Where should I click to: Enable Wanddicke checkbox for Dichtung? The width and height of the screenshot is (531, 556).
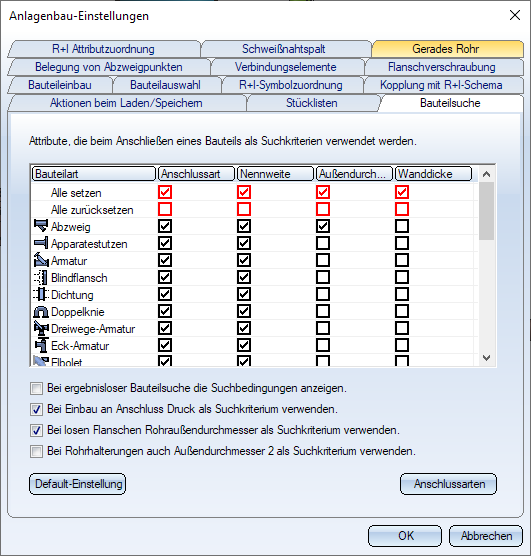(402, 294)
